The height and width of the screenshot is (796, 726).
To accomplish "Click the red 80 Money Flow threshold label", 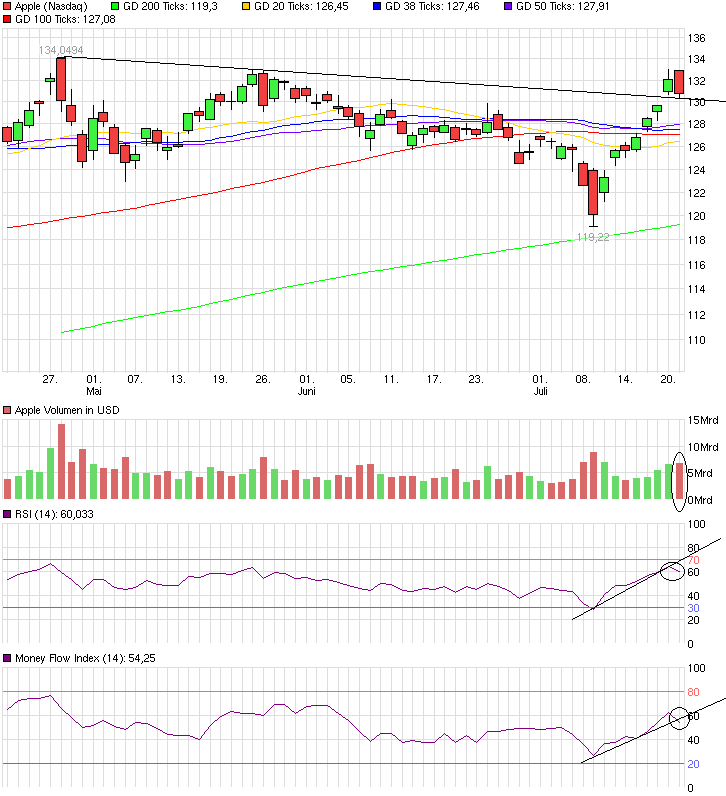I will click(x=694, y=692).
